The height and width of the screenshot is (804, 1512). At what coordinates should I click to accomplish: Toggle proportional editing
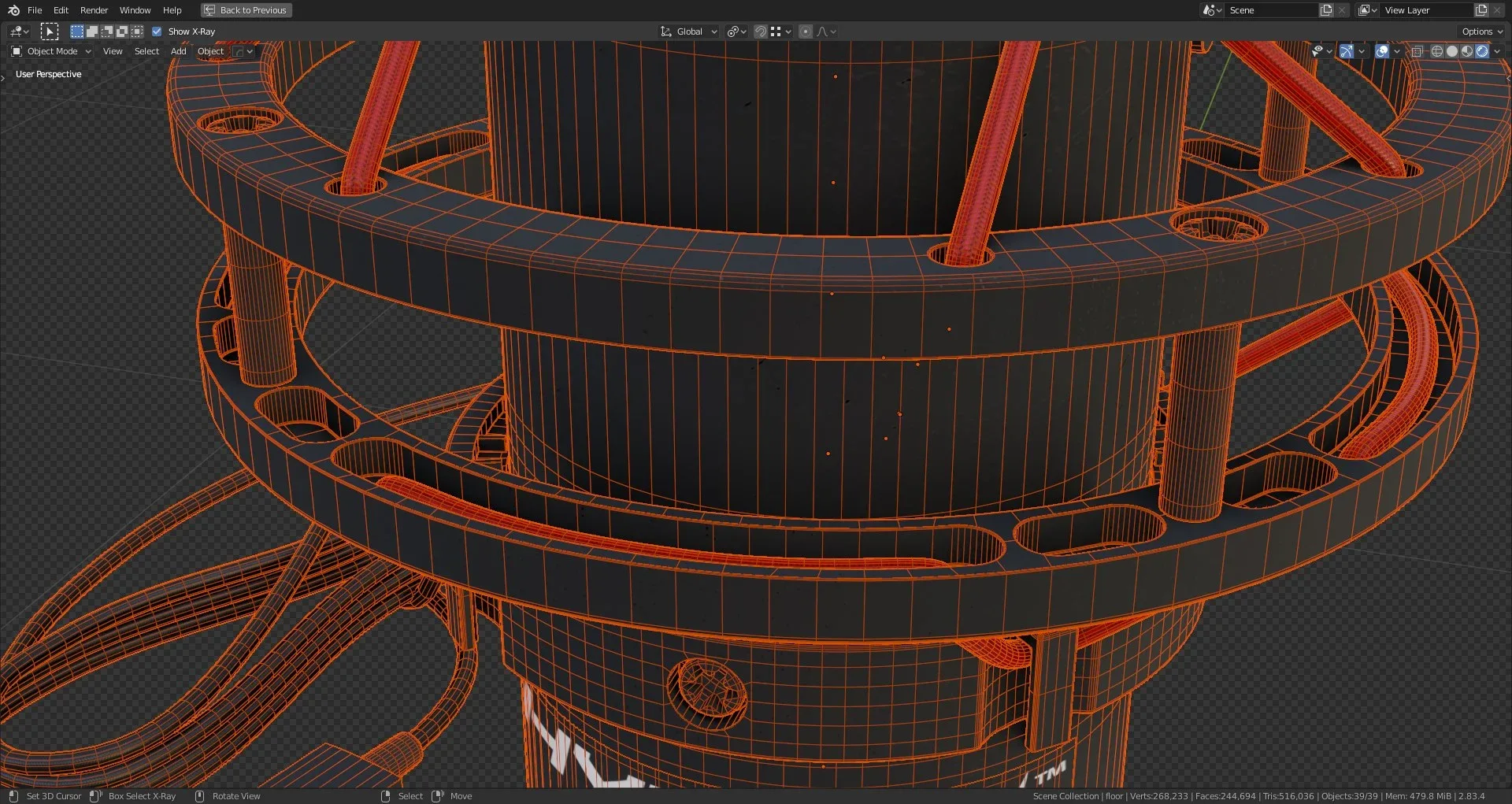[805, 31]
